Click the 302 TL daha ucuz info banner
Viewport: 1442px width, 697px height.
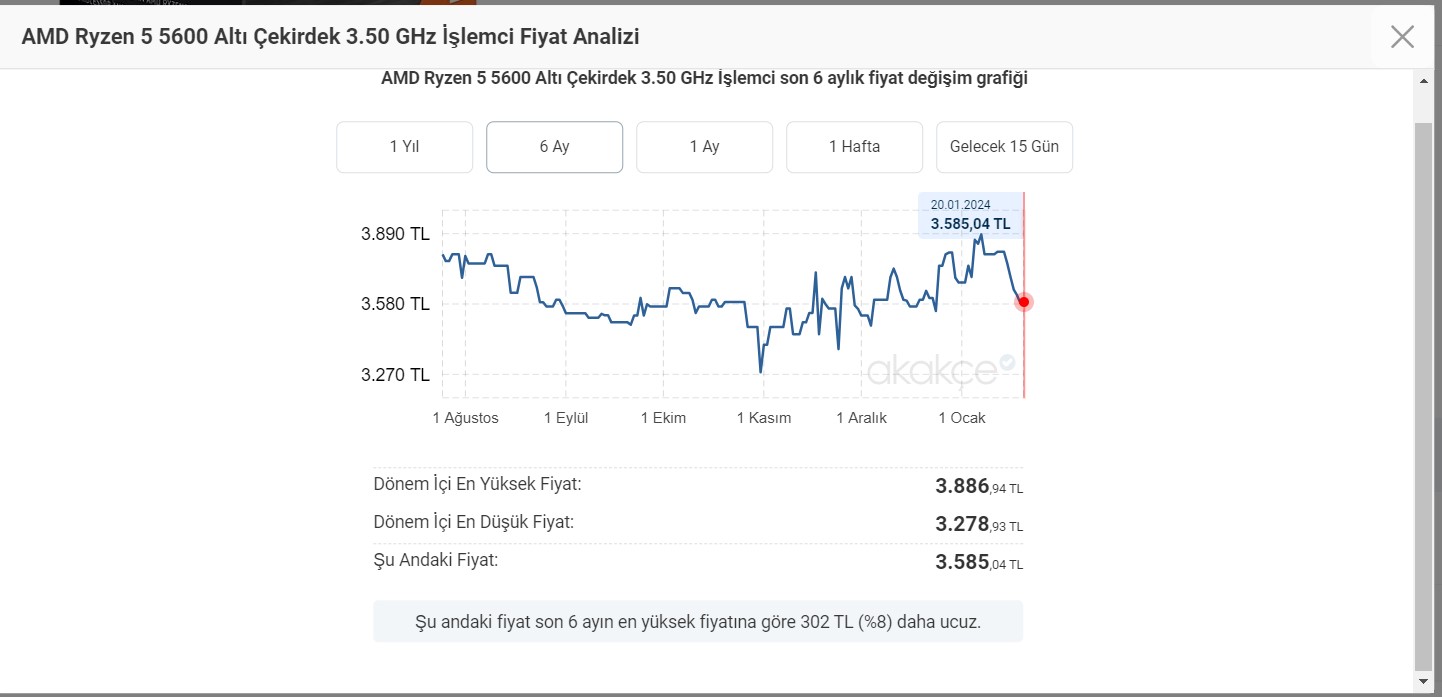(x=698, y=622)
